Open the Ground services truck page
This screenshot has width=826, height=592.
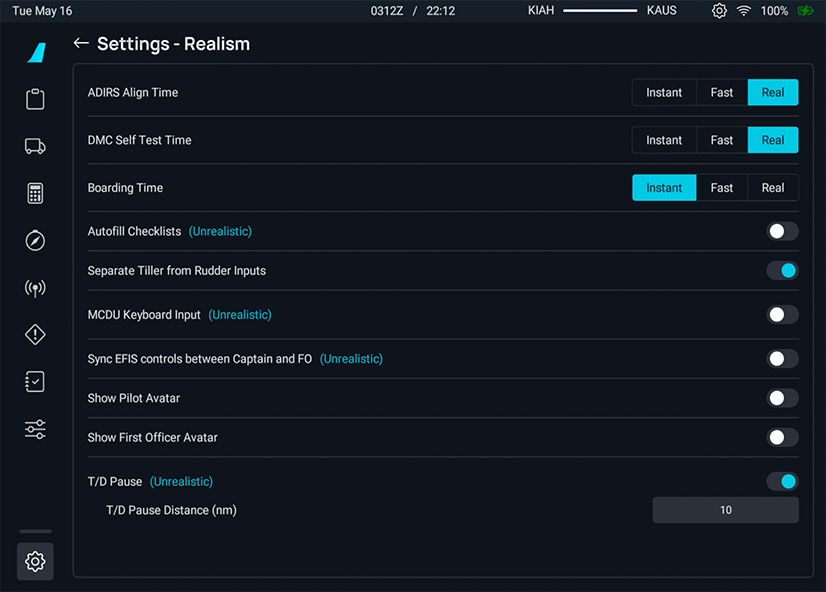click(x=35, y=146)
